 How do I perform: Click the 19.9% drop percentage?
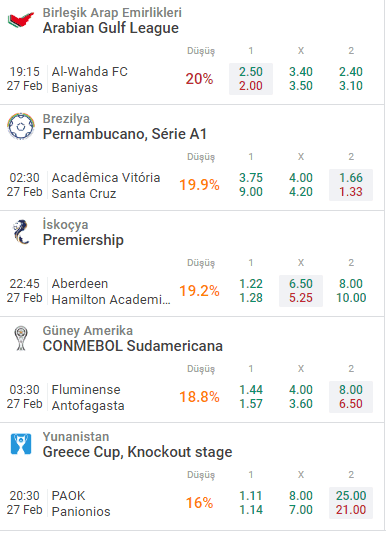pyautogui.click(x=199, y=185)
